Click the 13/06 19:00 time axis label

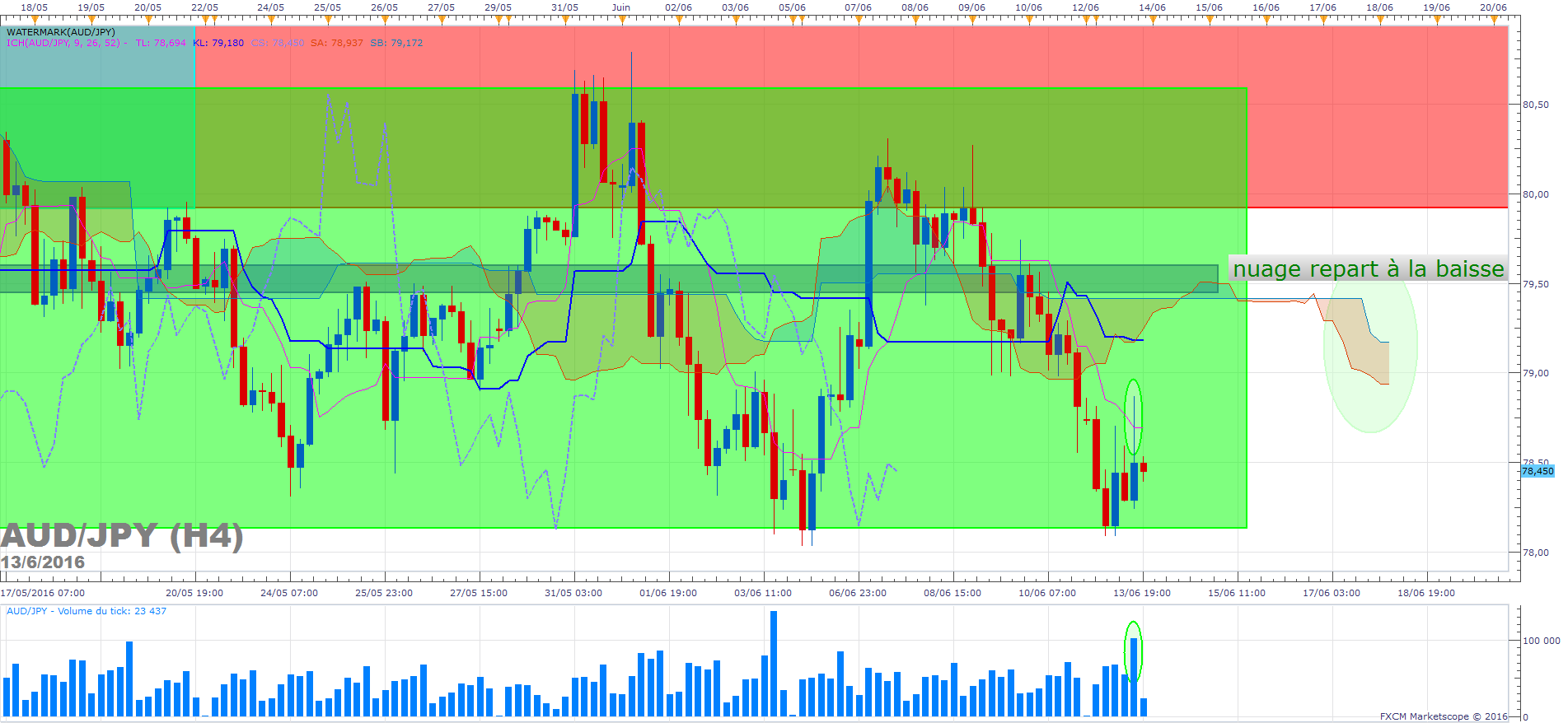(1142, 593)
